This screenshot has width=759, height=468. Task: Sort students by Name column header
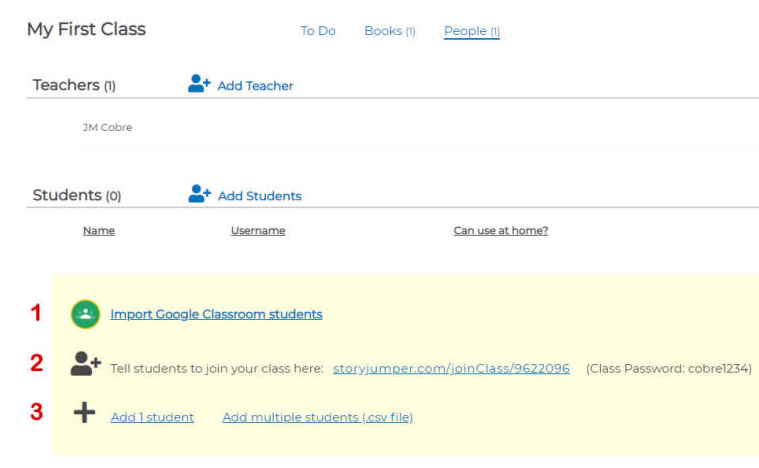pos(98,231)
